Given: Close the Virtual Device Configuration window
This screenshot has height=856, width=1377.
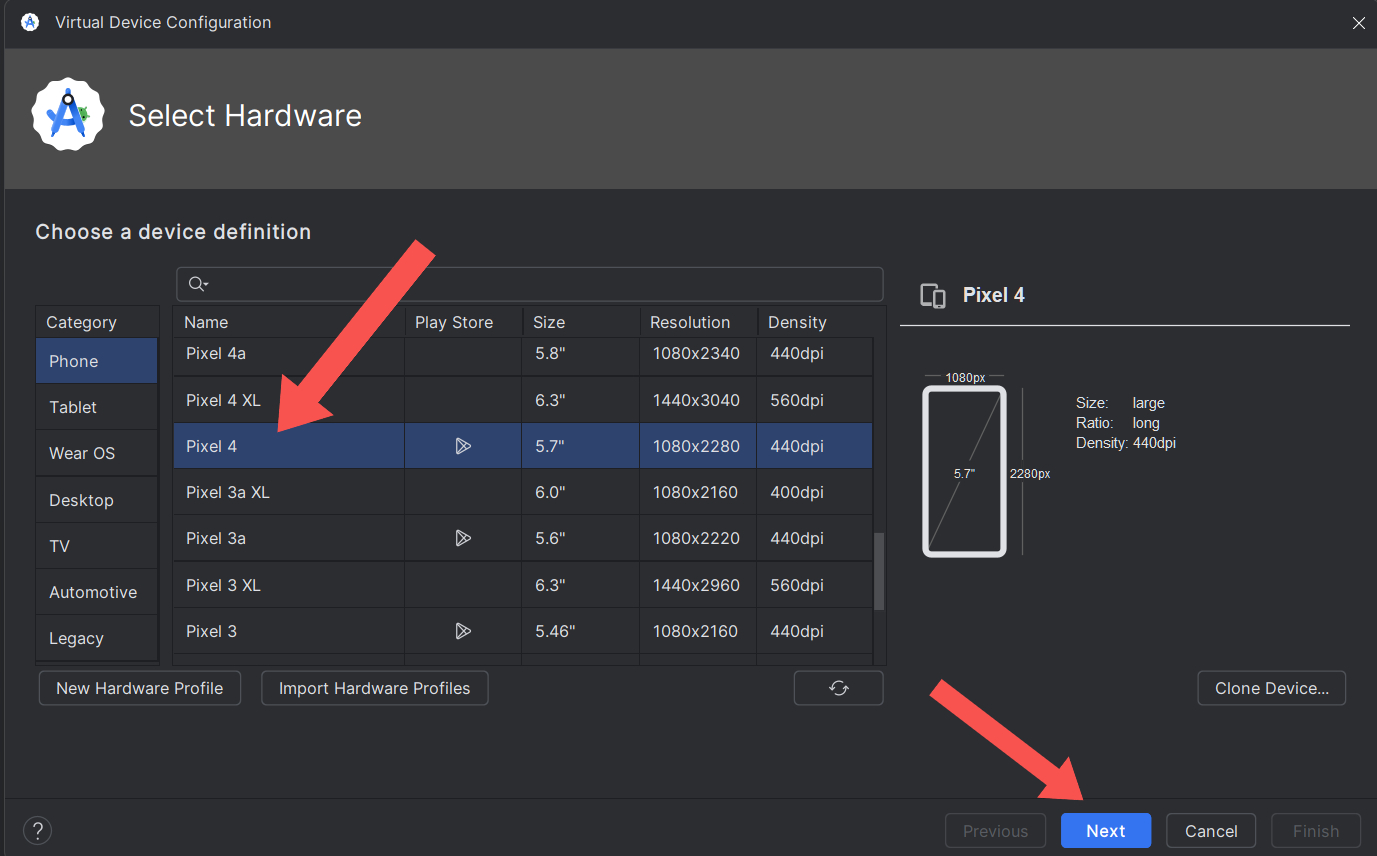Looking at the screenshot, I should (1358, 22).
